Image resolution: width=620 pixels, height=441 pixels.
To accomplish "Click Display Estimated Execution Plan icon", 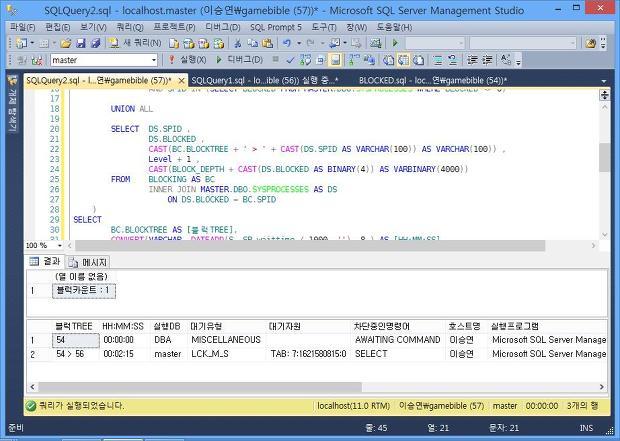I will pyautogui.click(x=305, y=60).
